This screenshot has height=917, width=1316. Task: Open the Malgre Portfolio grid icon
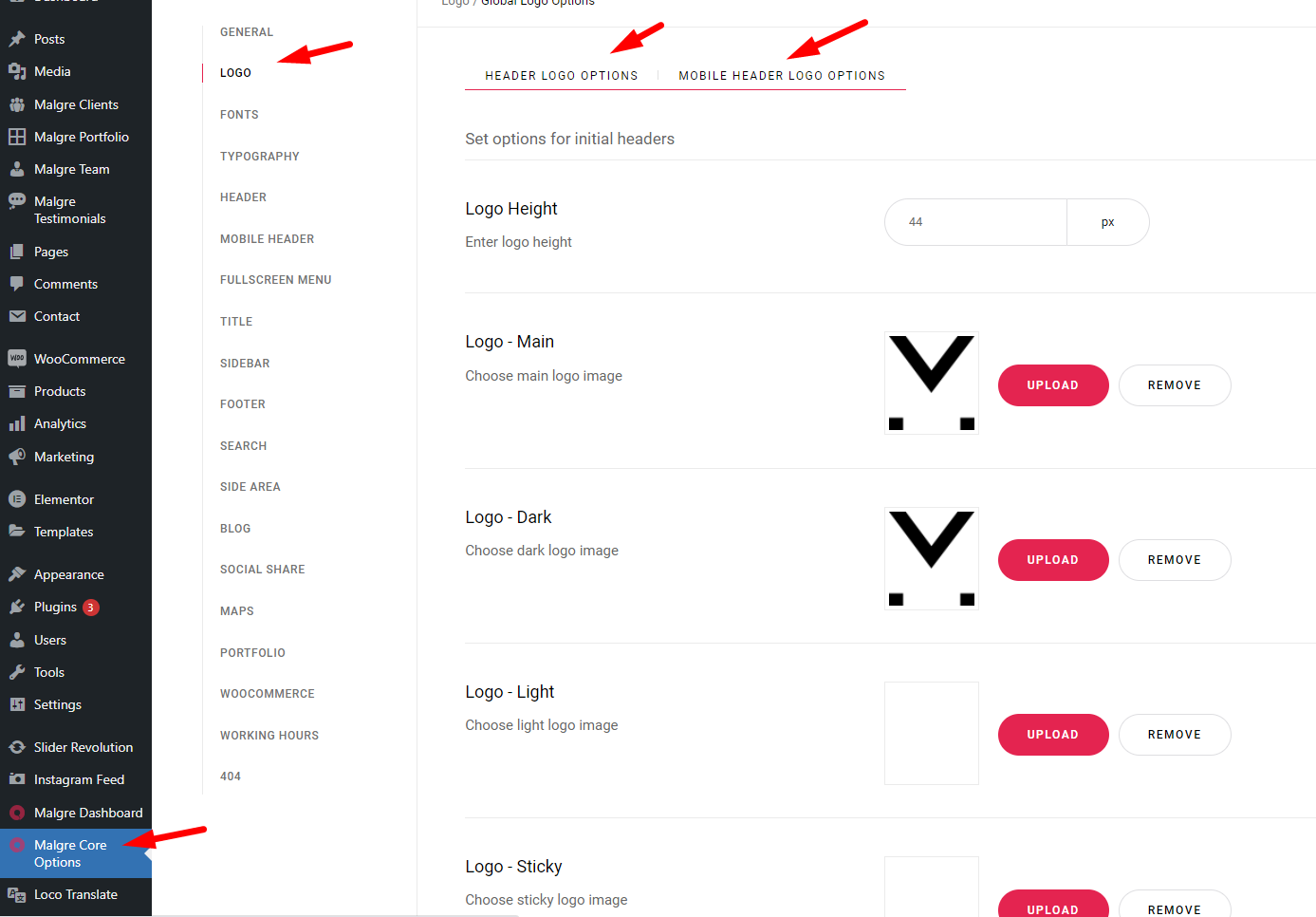(x=17, y=137)
